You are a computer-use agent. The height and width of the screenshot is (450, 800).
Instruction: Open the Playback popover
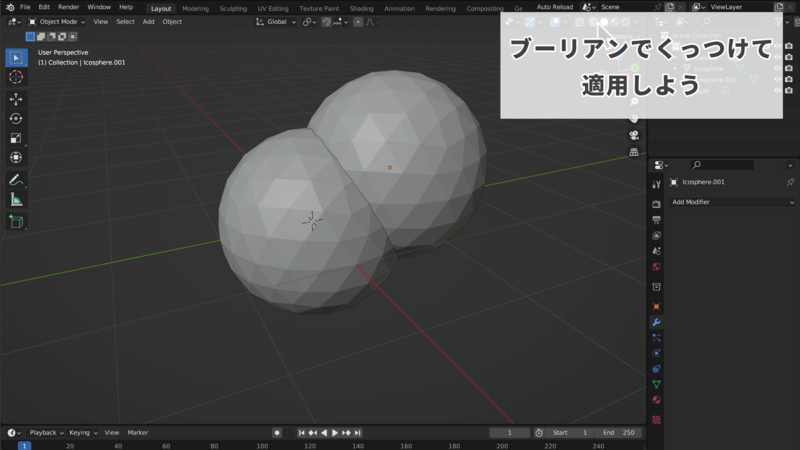click(x=46, y=433)
